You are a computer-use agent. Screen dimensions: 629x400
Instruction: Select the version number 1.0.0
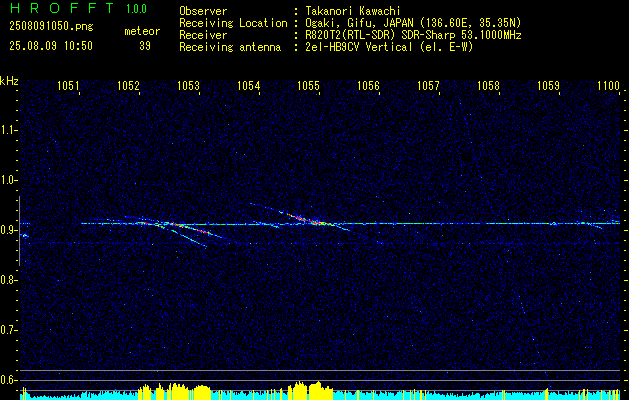click(136, 8)
